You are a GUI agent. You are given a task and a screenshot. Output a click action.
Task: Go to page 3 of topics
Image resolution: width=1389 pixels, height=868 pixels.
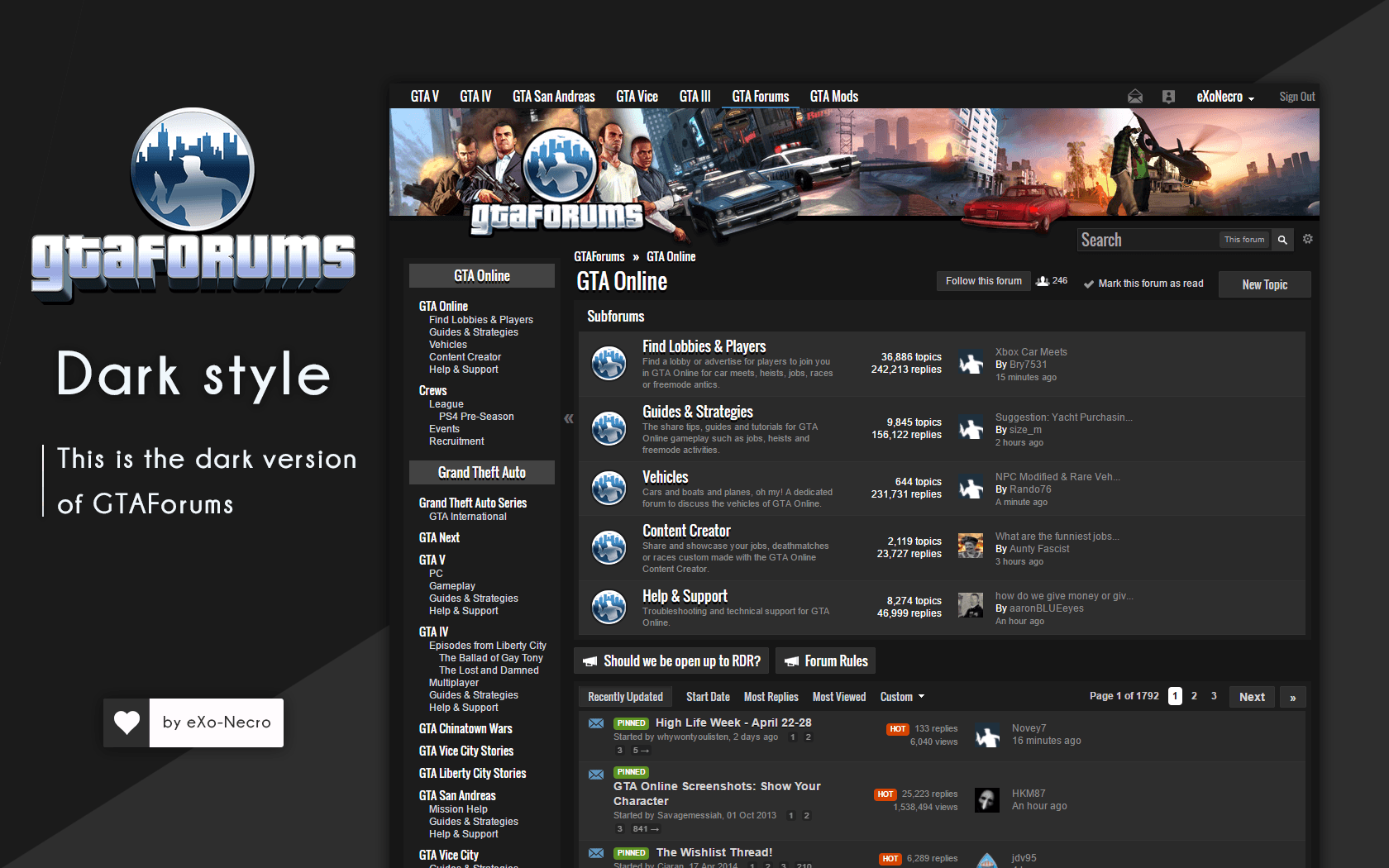tap(1214, 696)
